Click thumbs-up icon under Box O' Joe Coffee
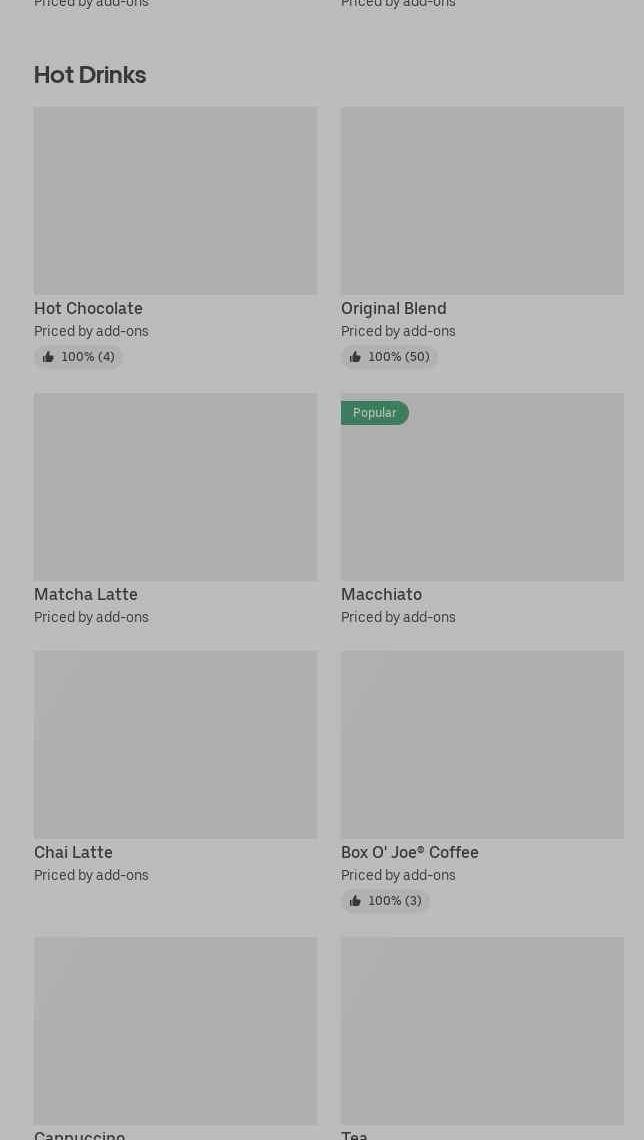 tap(355, 901)
